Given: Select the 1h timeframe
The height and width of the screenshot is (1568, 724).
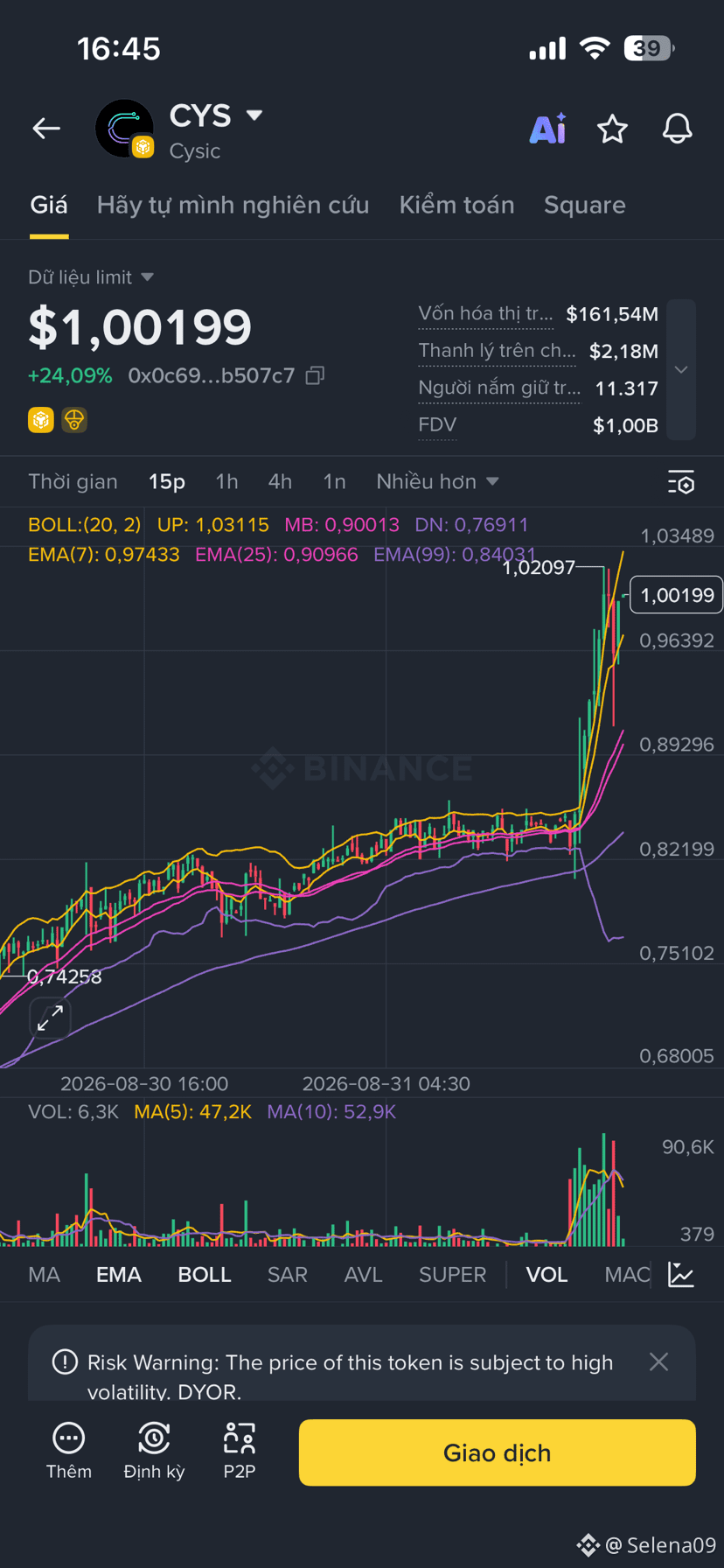Looking at the screenshot, I should [226, 481].
